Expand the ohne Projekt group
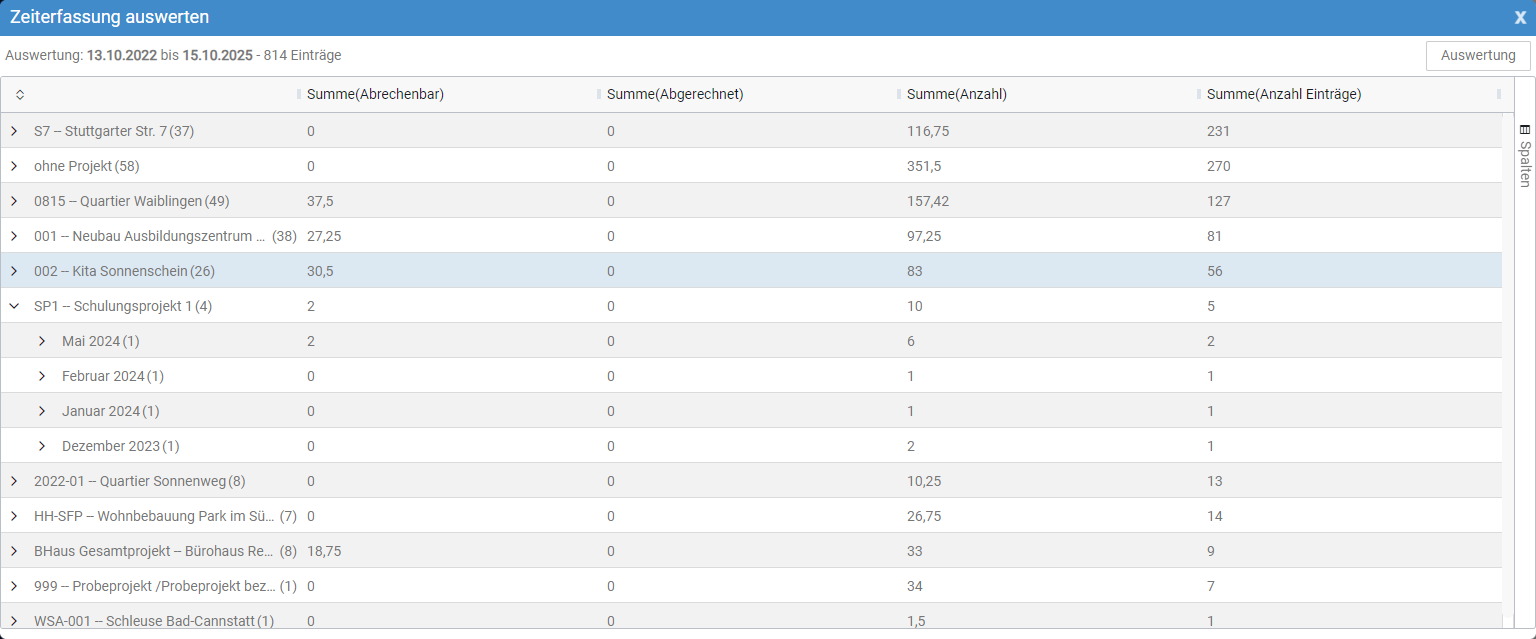The image size is (1536, 639). (14, 166)
